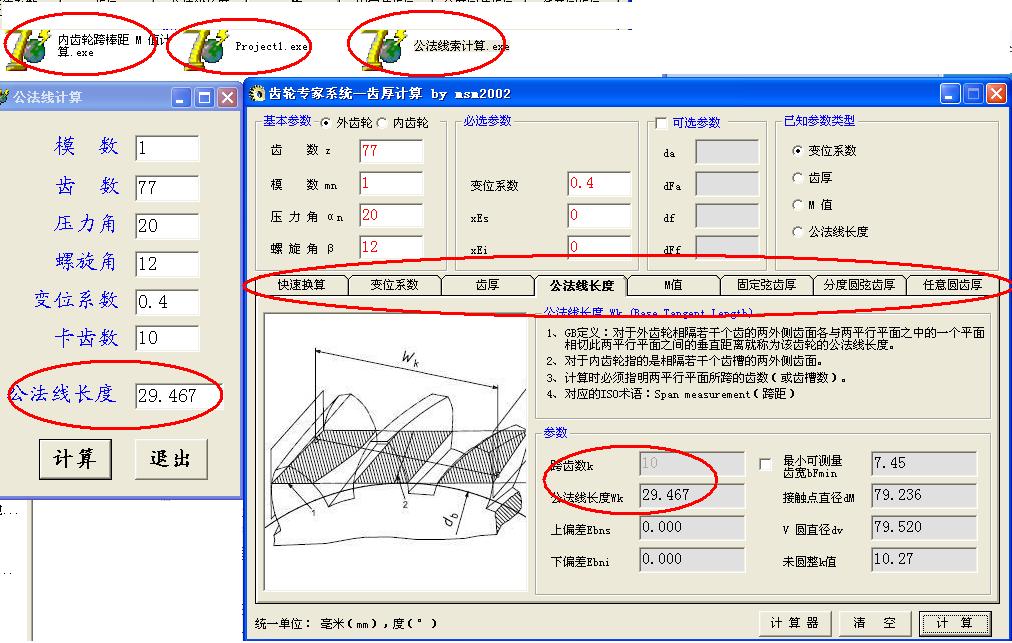
Task: Click the 模数 field in 公法线计算
Action: [167, 148]
